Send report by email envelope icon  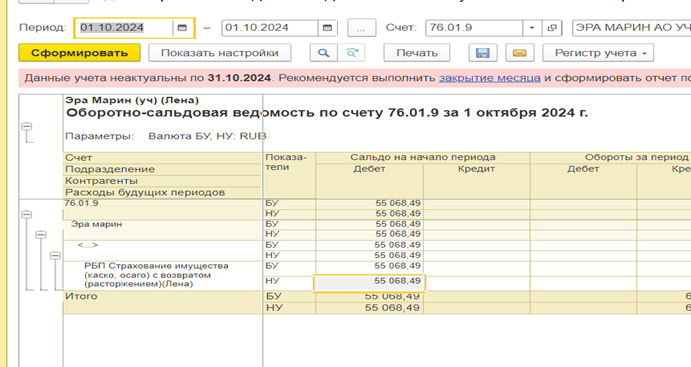[x=520, y=53]
